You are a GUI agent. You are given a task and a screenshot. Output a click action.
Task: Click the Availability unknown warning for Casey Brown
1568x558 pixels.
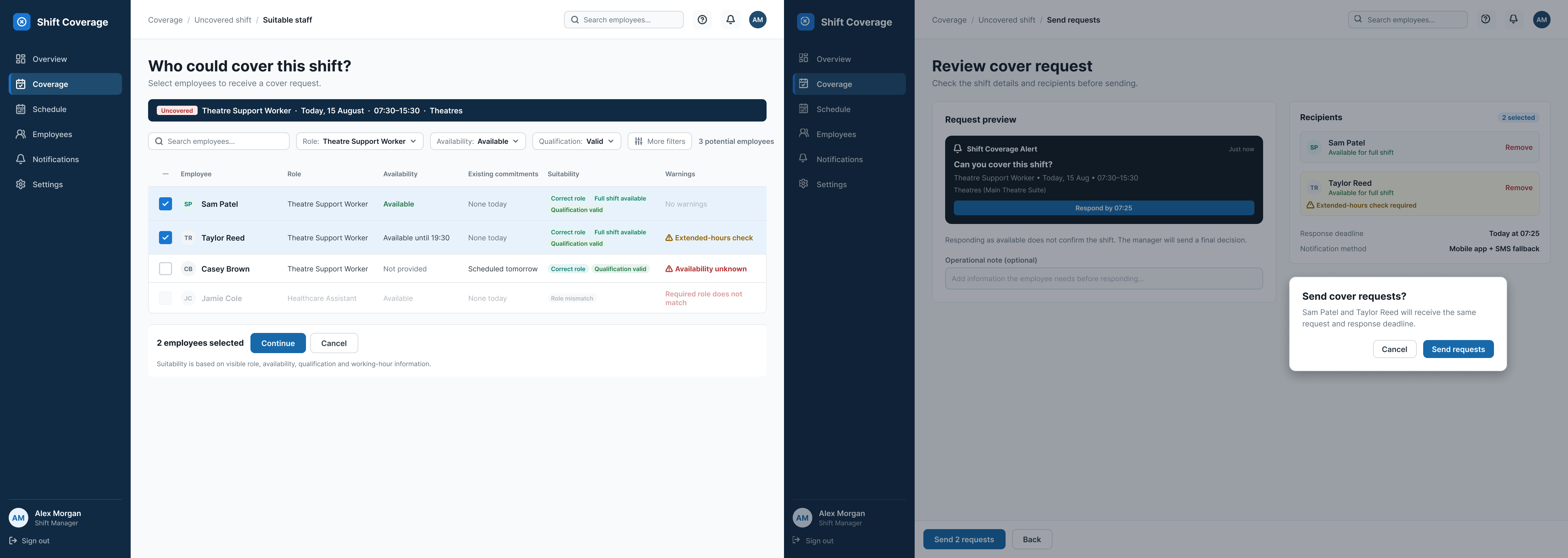[706, 269]
